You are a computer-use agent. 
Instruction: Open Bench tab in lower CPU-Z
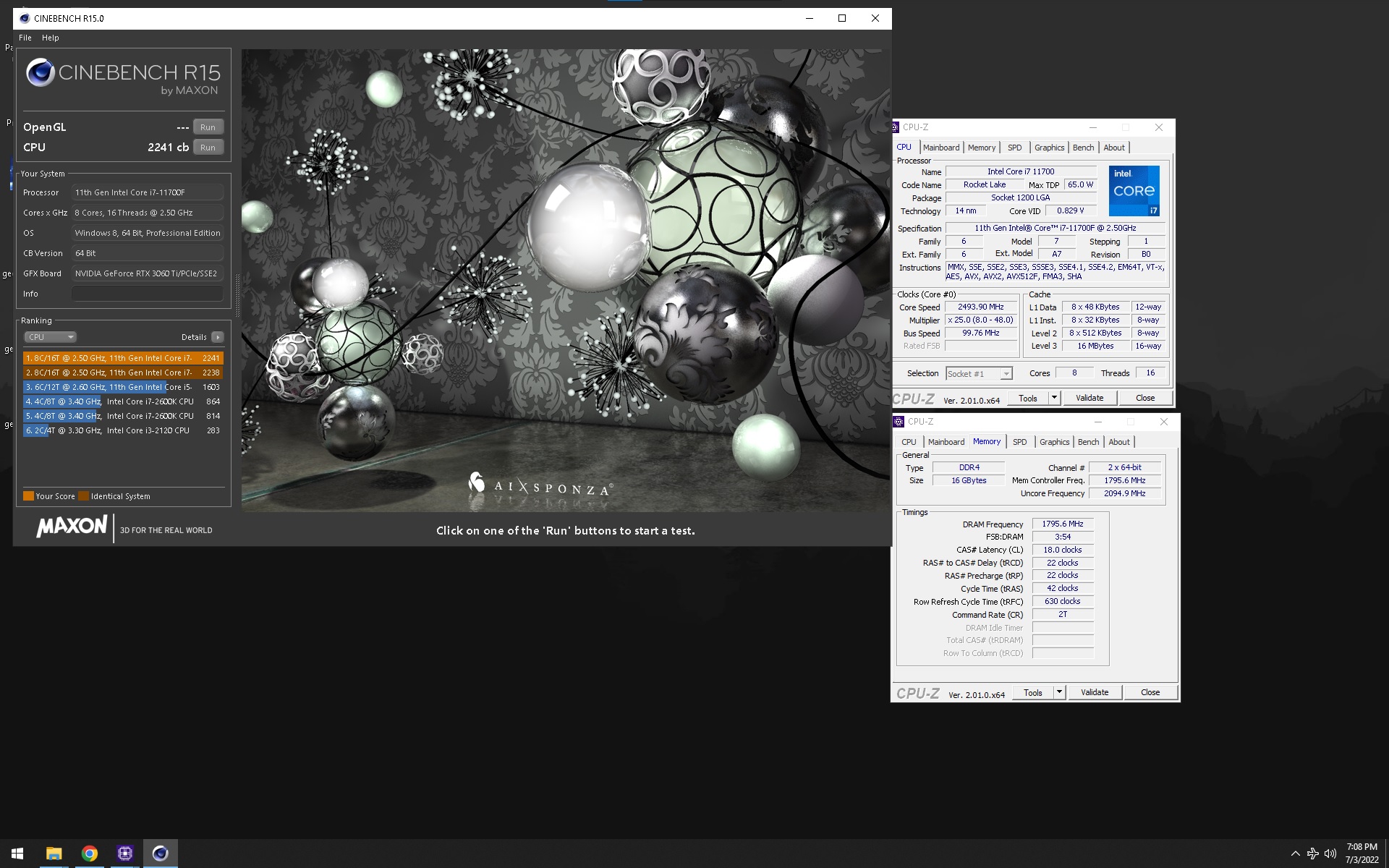(x=1088, y=442)
